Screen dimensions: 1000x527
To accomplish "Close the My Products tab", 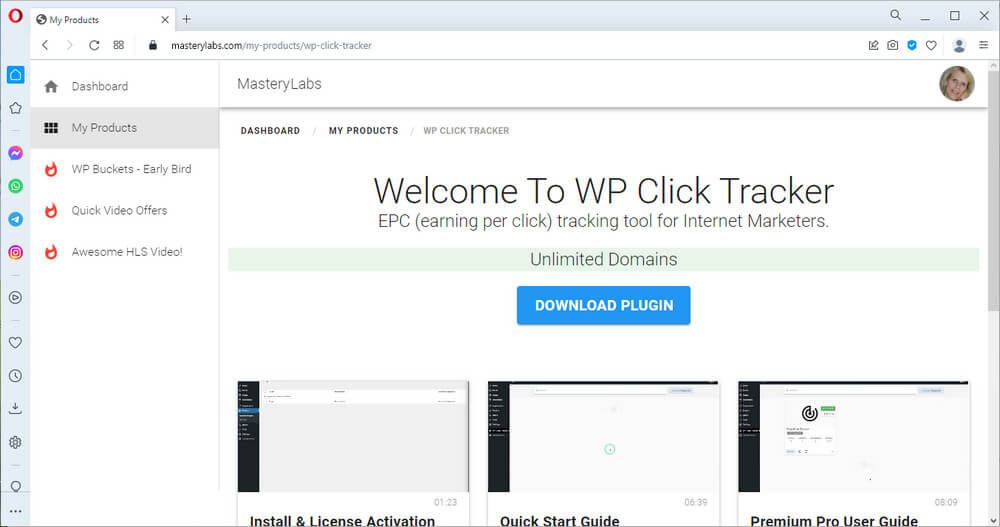I will pyautogui.click(x=165, y=20).
